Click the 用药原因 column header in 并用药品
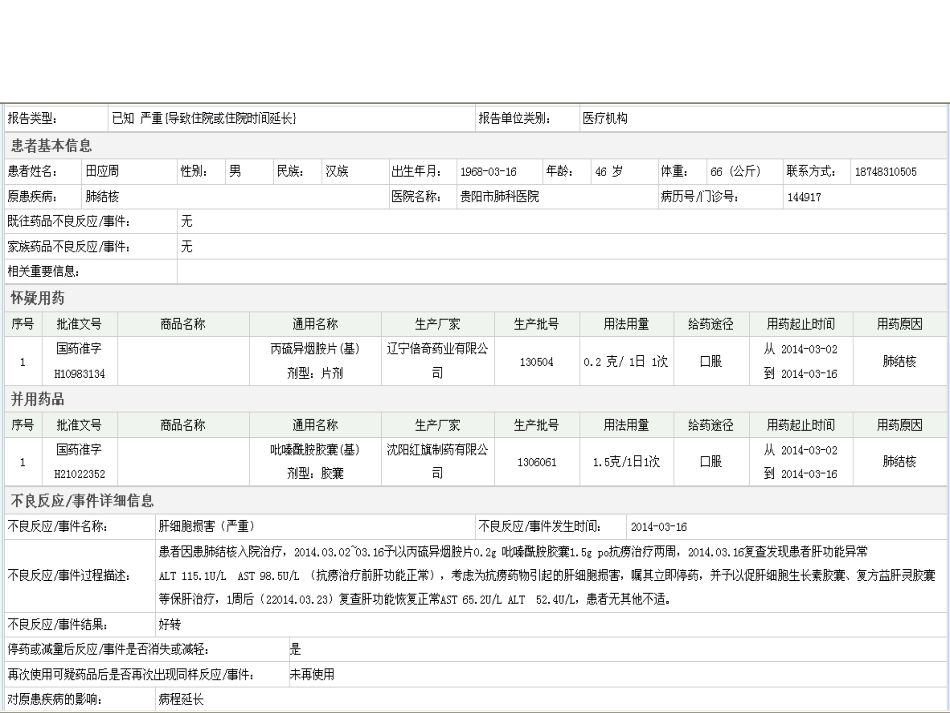950x713 pixels. tap(900, 425)
